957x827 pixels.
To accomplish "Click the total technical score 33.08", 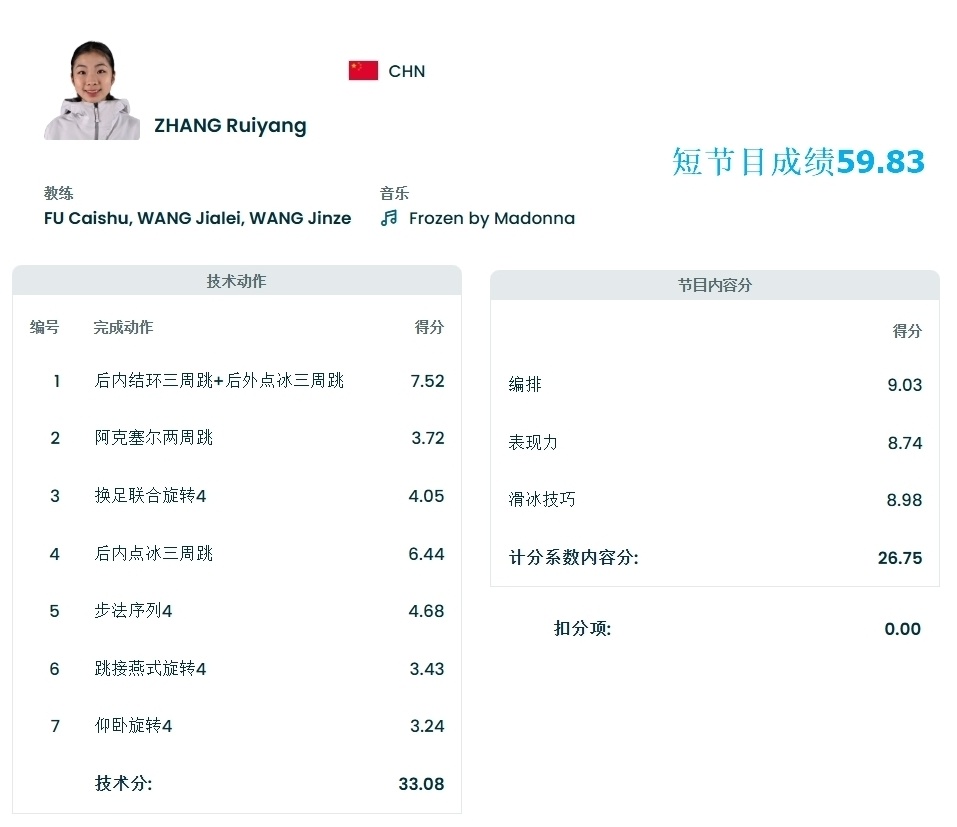I will click(x=420, y=784).
